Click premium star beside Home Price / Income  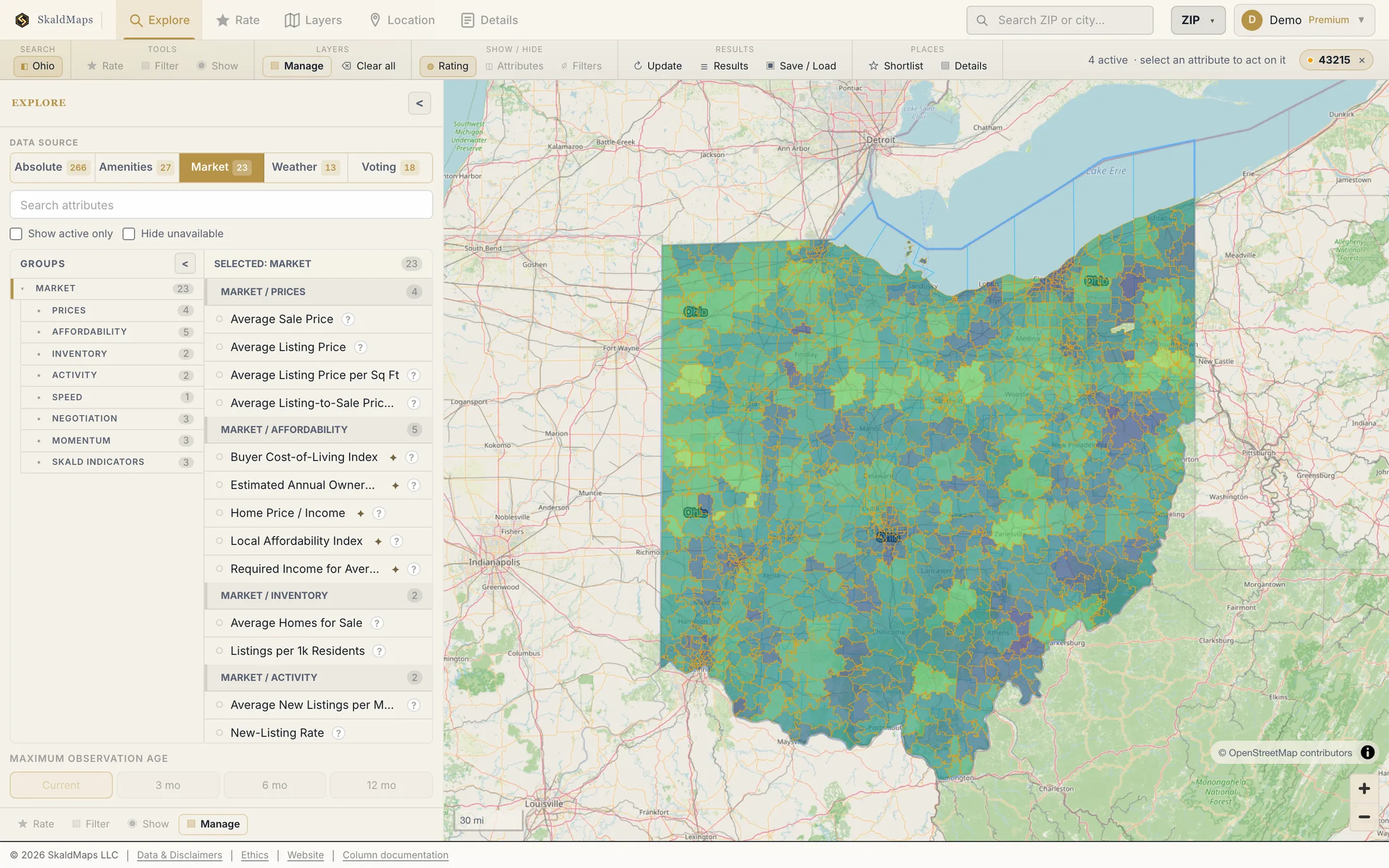click(x=361, y=514)
